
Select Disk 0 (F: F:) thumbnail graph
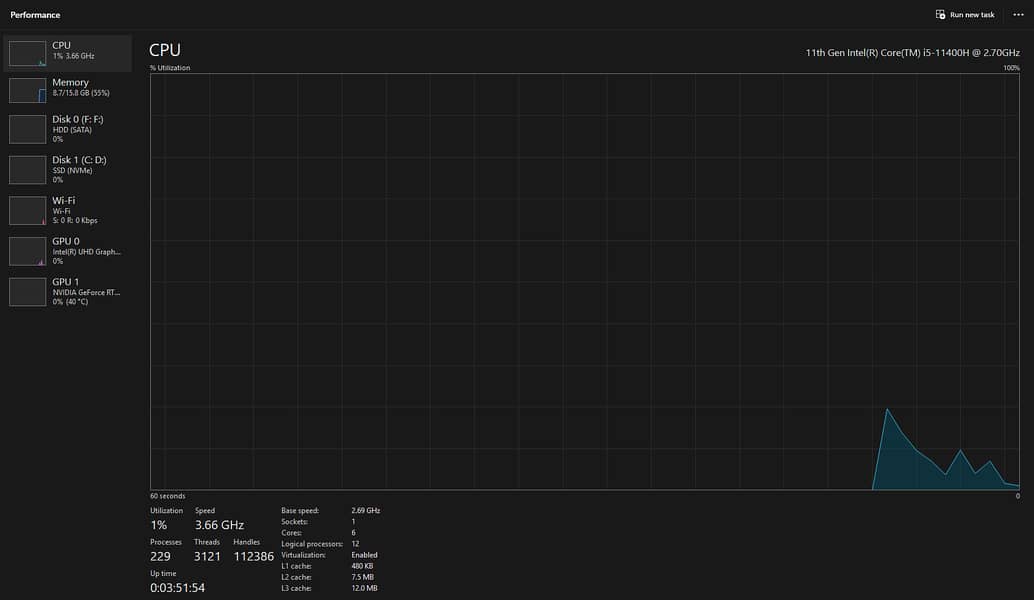[x=27, y=129]
